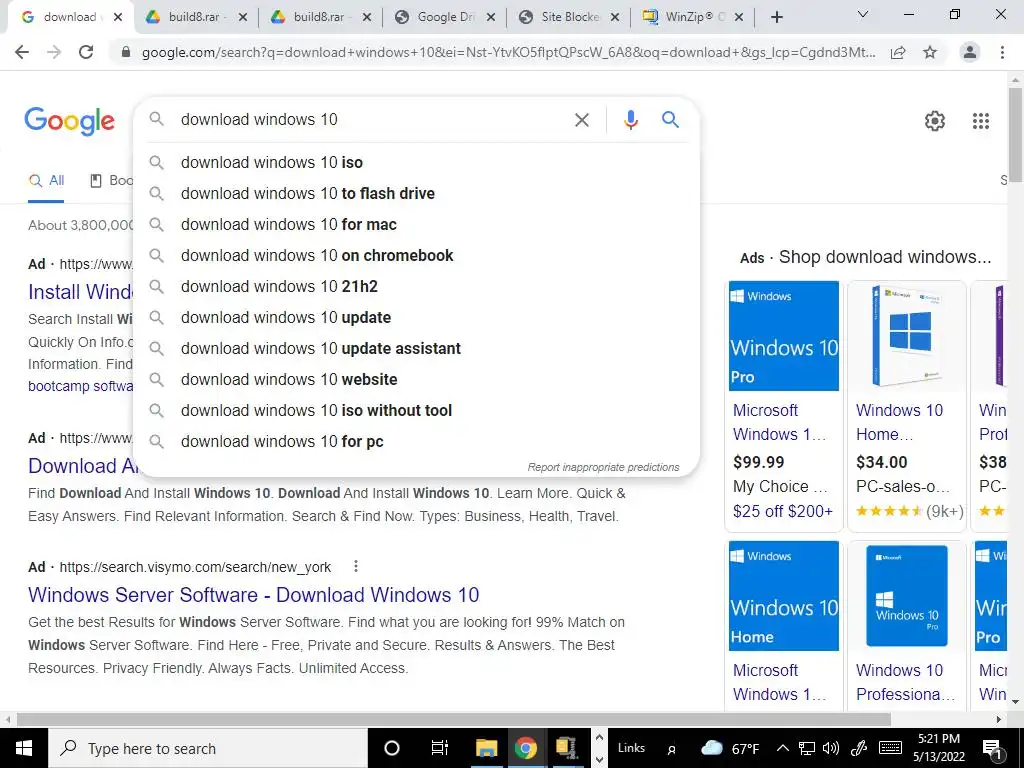Open the Chrome profile avatar
Screen dimensions: 1024x768
pyautogui.click(x=970, y=52)
